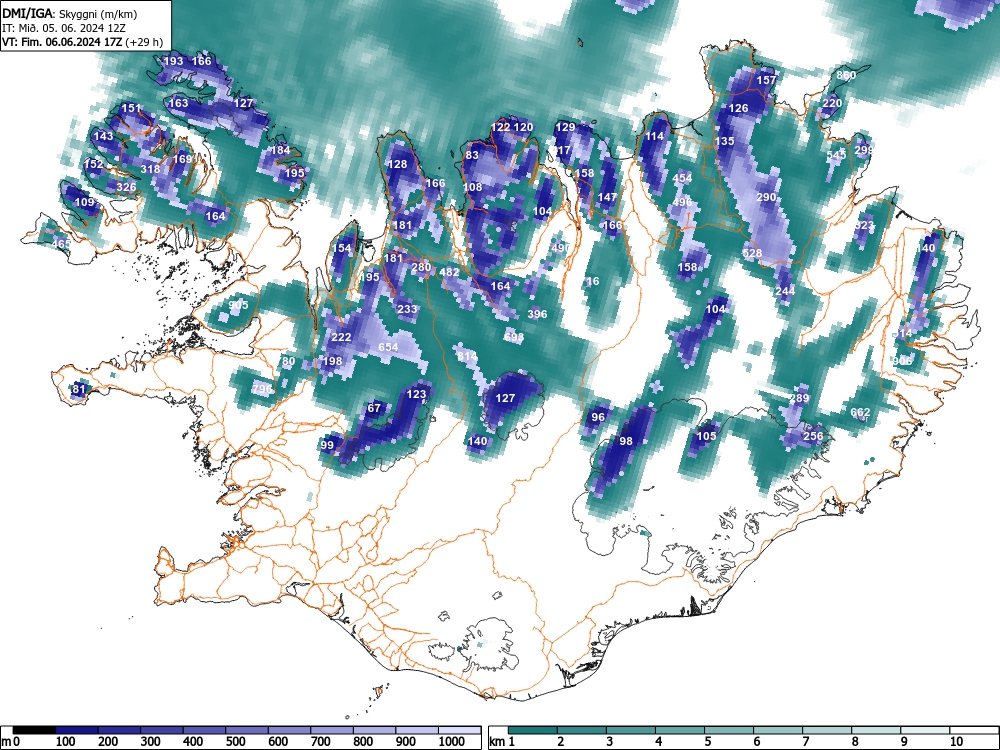The image size is (1000, 750).
Task: Click the map value 326
Action: tap(126, 187)
